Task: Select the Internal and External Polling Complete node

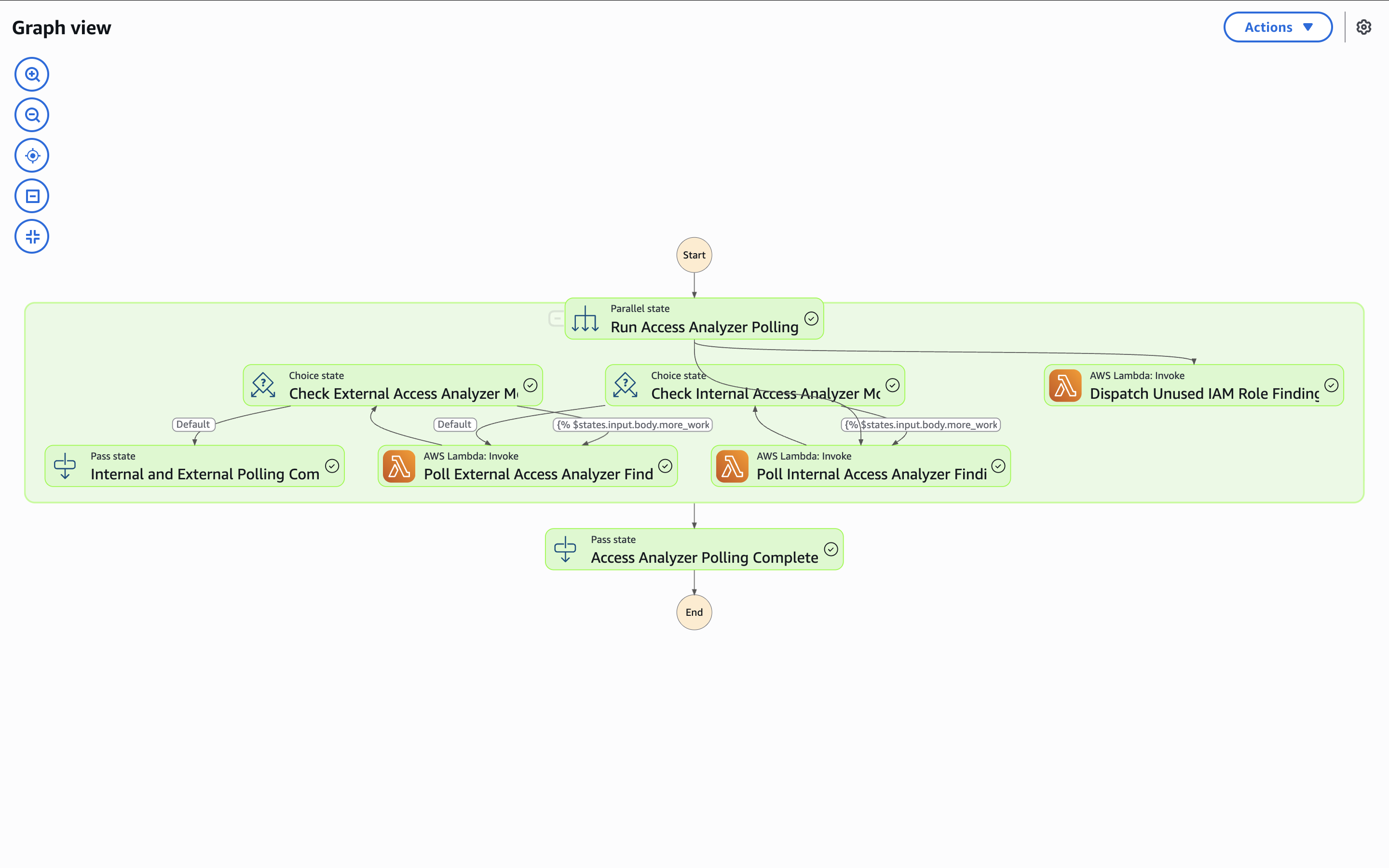Action: coord(194,466)
